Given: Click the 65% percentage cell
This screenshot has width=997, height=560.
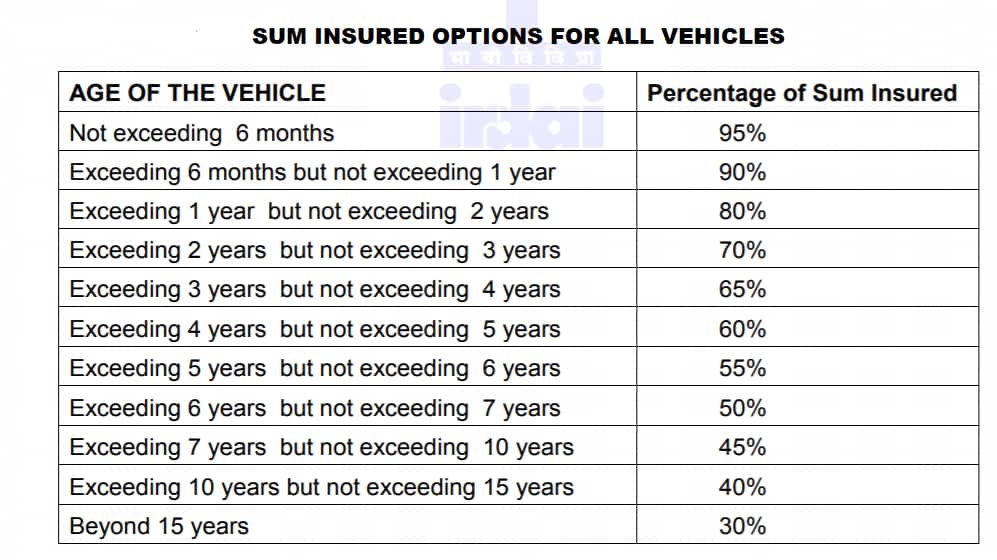Looking at the screenshot, I should [x=742, y=290].
